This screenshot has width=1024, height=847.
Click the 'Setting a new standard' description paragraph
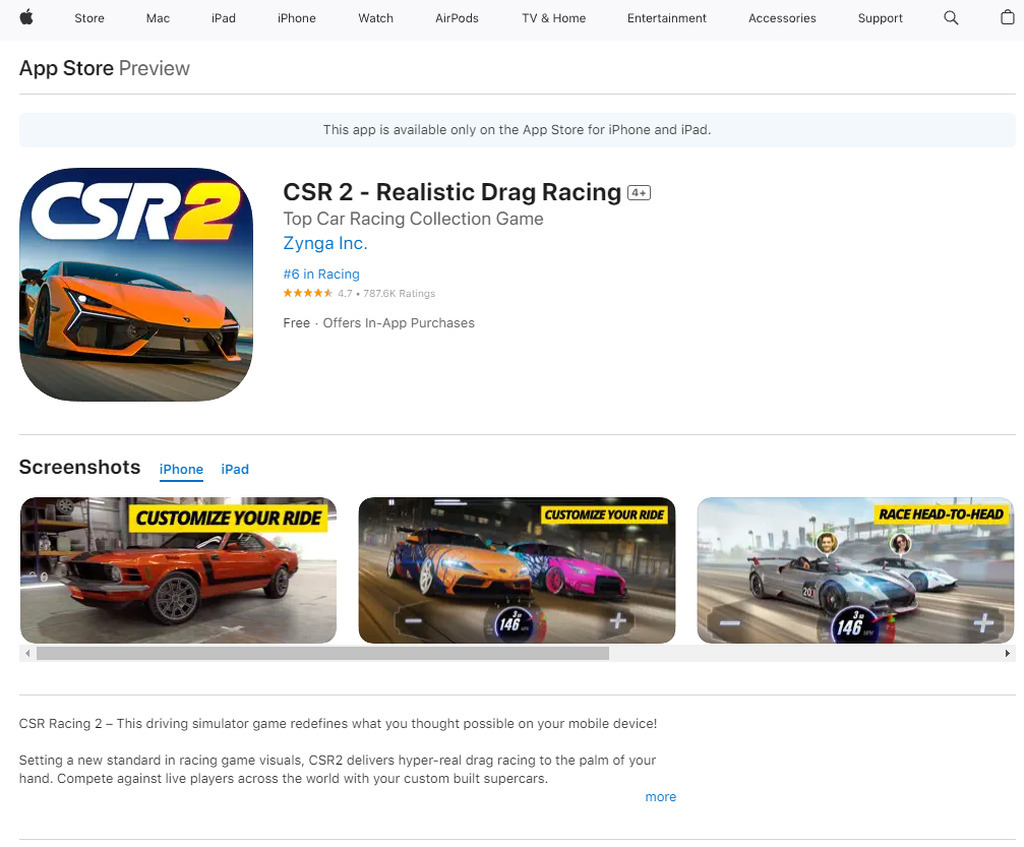tap(338, 769)
